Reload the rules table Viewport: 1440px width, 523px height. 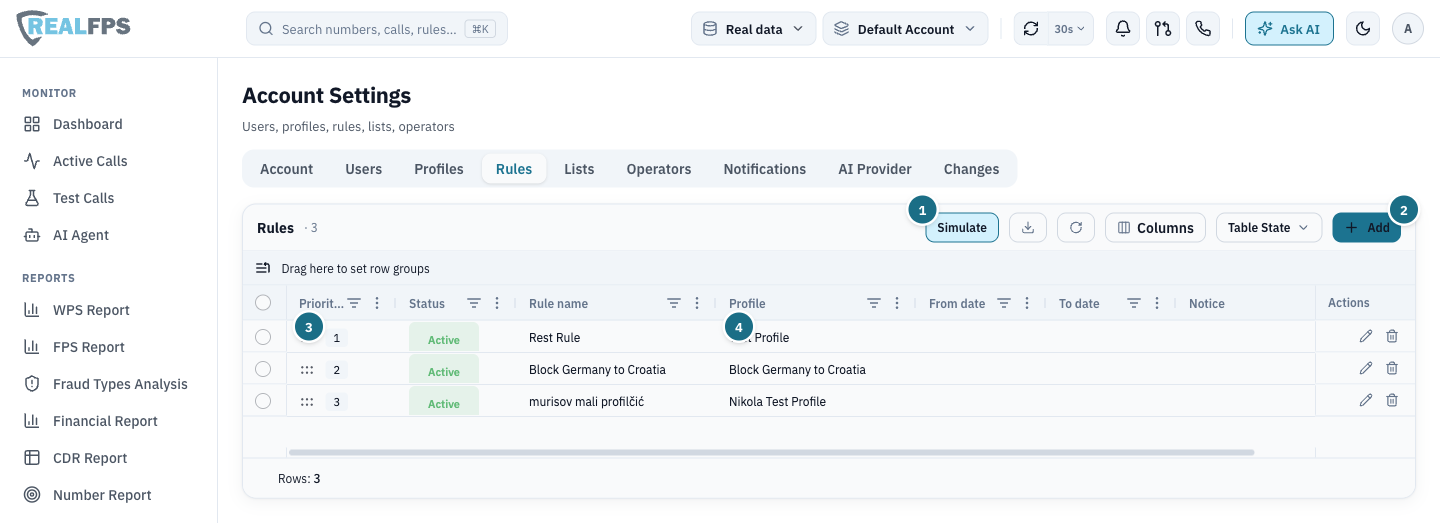1076,228
